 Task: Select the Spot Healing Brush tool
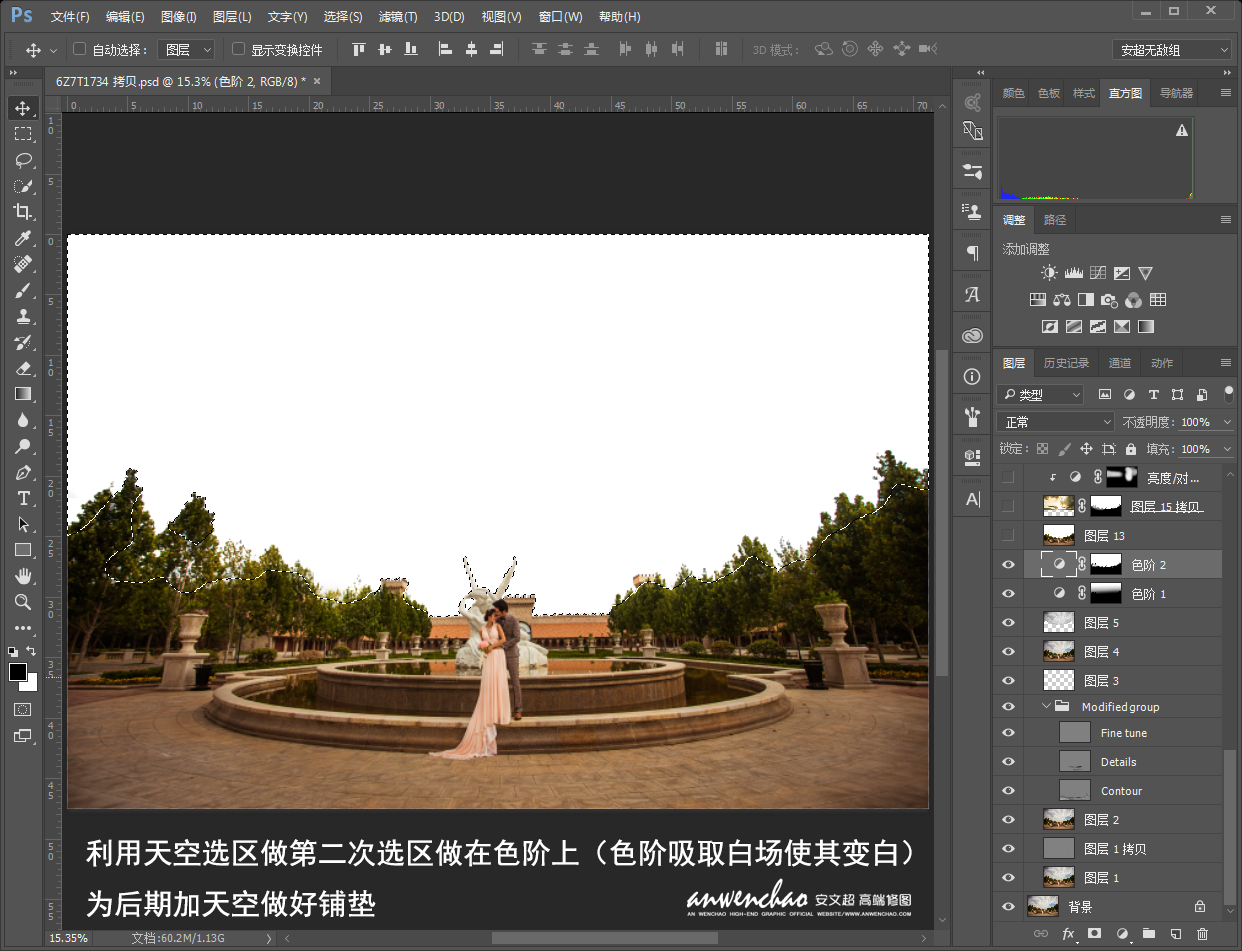click(23, 264)
